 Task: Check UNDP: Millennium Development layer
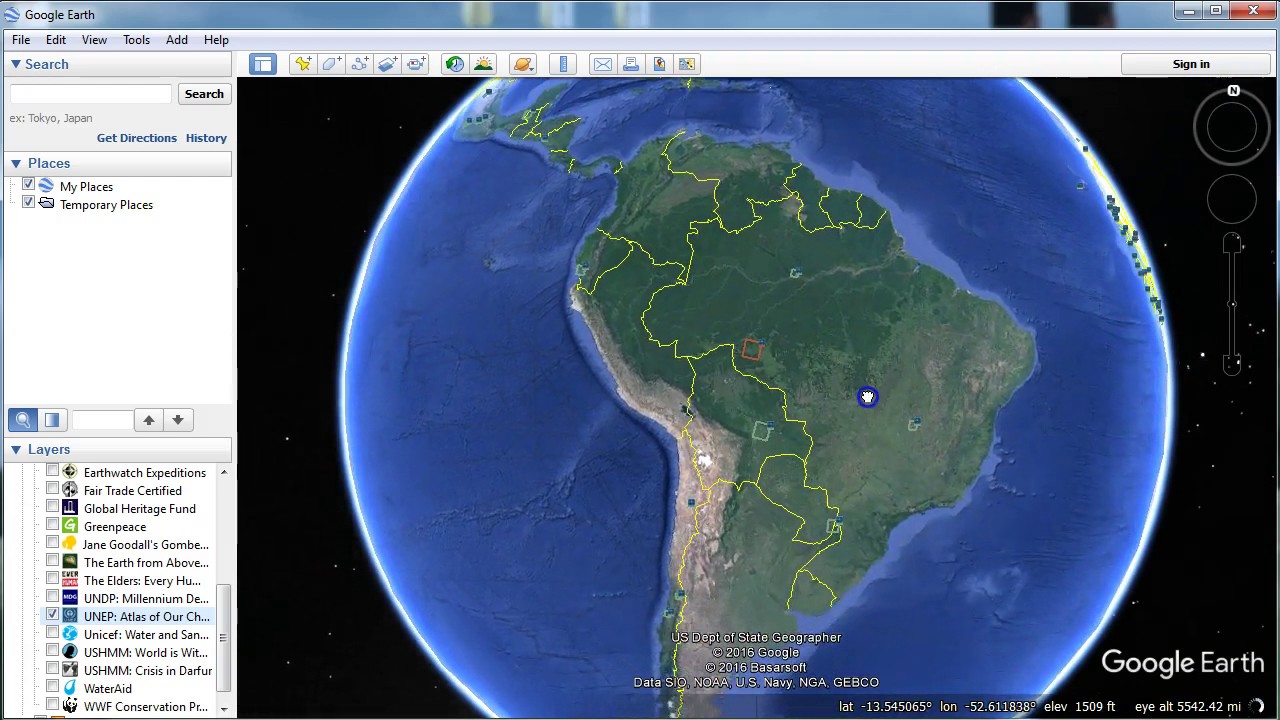pyautogui.click(x=52, y=598)
